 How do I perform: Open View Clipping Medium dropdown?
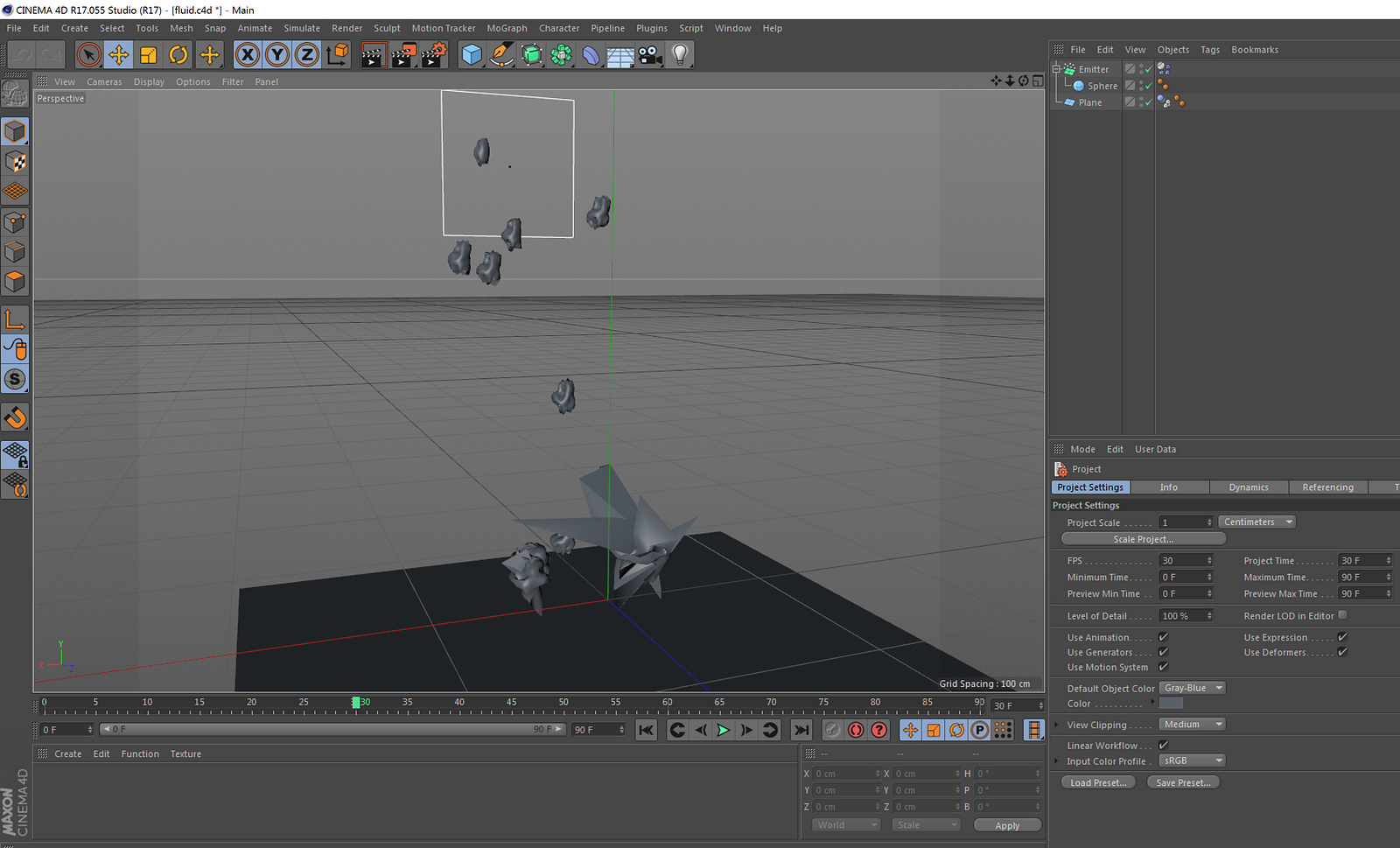[x=1192, y=725]
